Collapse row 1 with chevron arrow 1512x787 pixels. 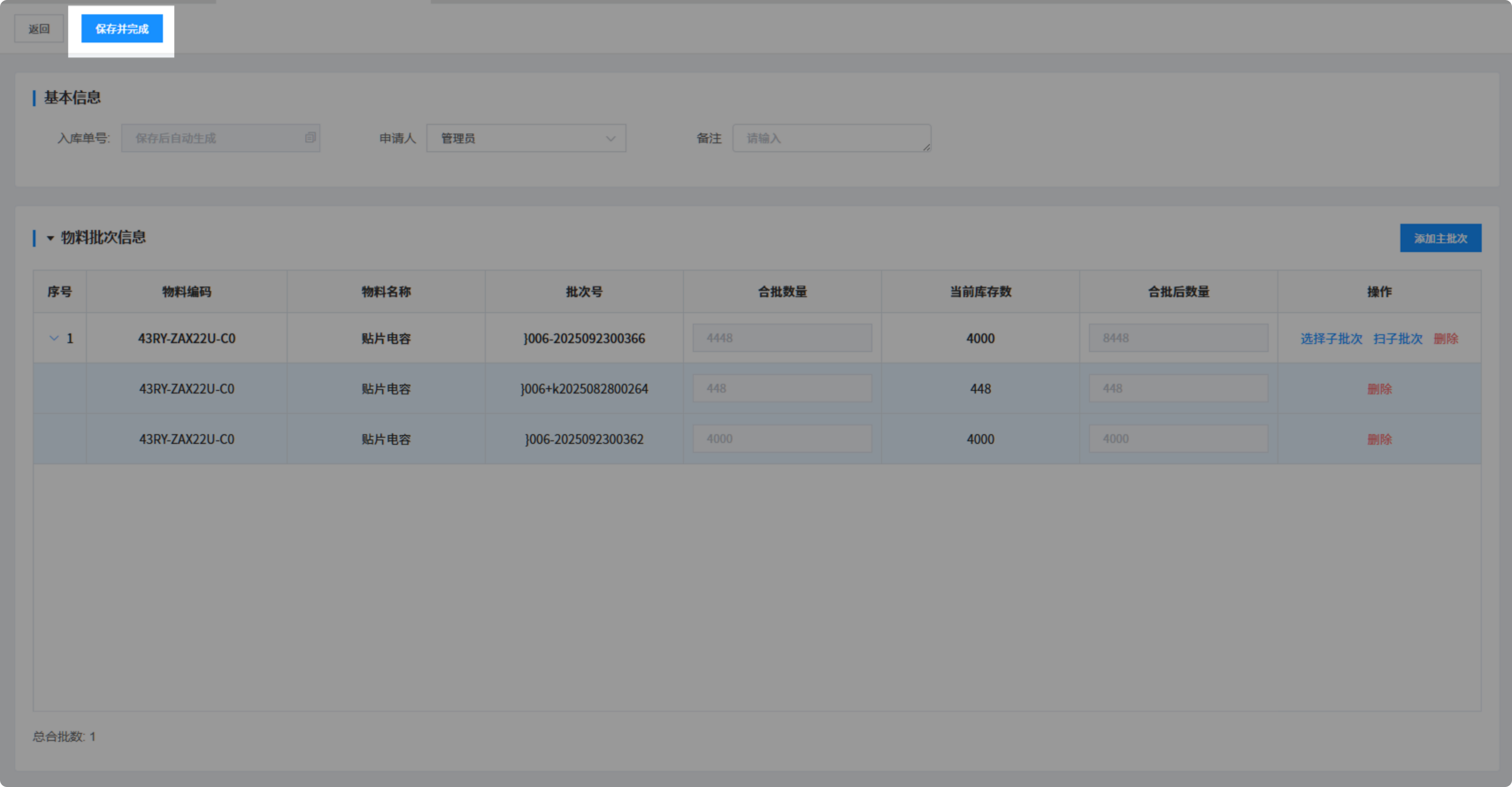coord(54,338)
